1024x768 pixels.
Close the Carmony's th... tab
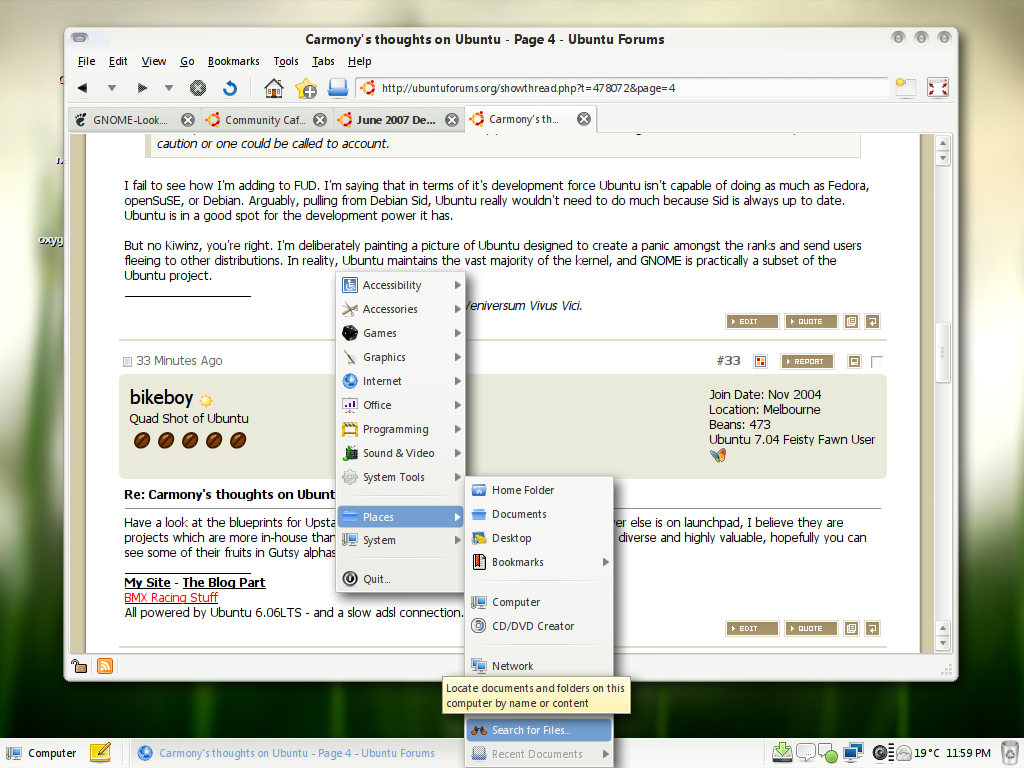coord(584,119)
